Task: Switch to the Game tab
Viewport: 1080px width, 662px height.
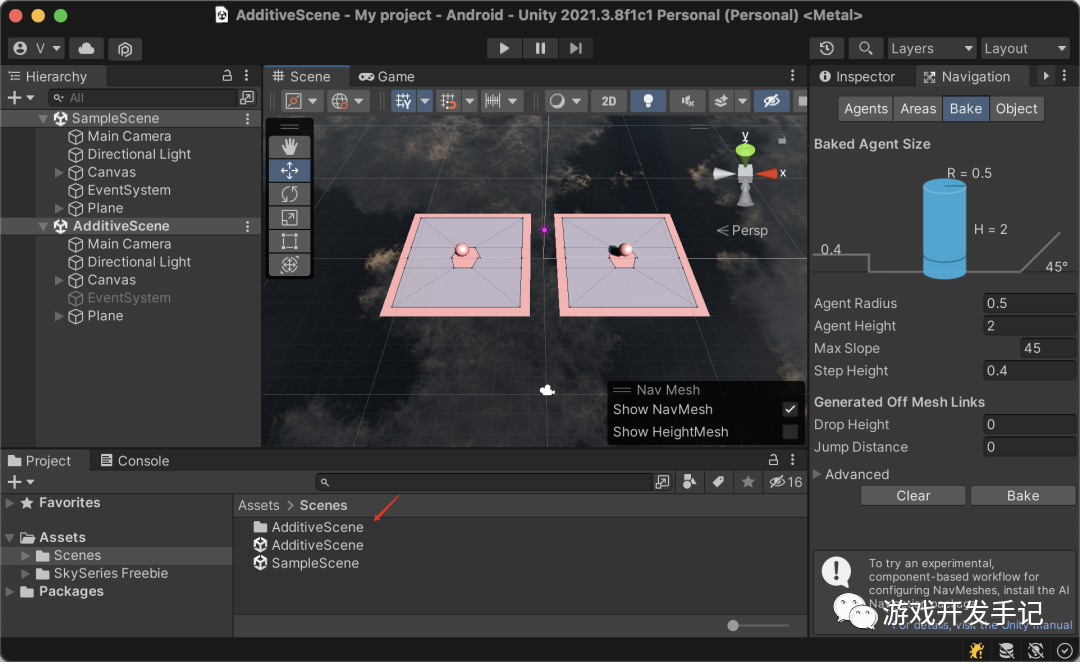Action: click(x=386, y=76)
